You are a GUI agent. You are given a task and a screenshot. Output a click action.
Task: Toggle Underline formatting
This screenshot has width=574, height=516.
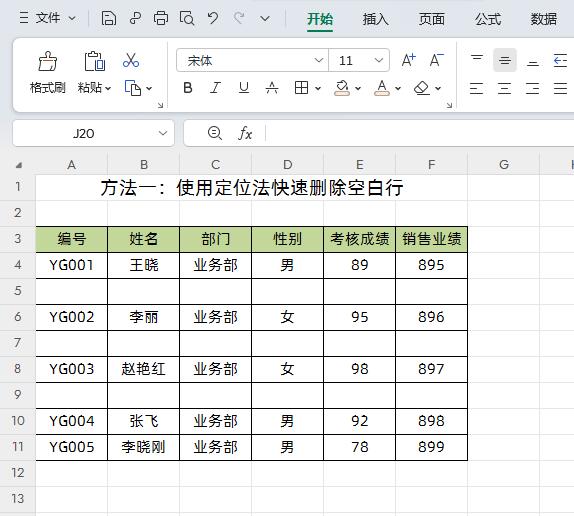(244, 88)
